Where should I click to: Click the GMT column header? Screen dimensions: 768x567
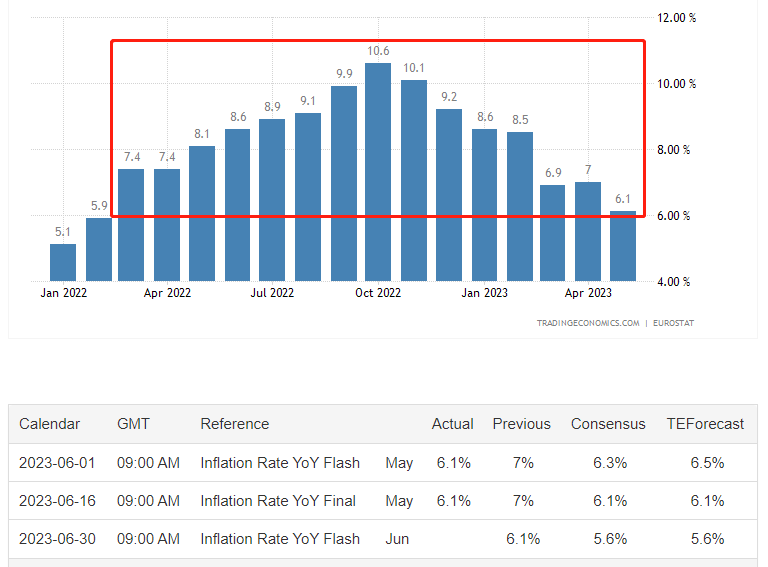coord(133,424)
